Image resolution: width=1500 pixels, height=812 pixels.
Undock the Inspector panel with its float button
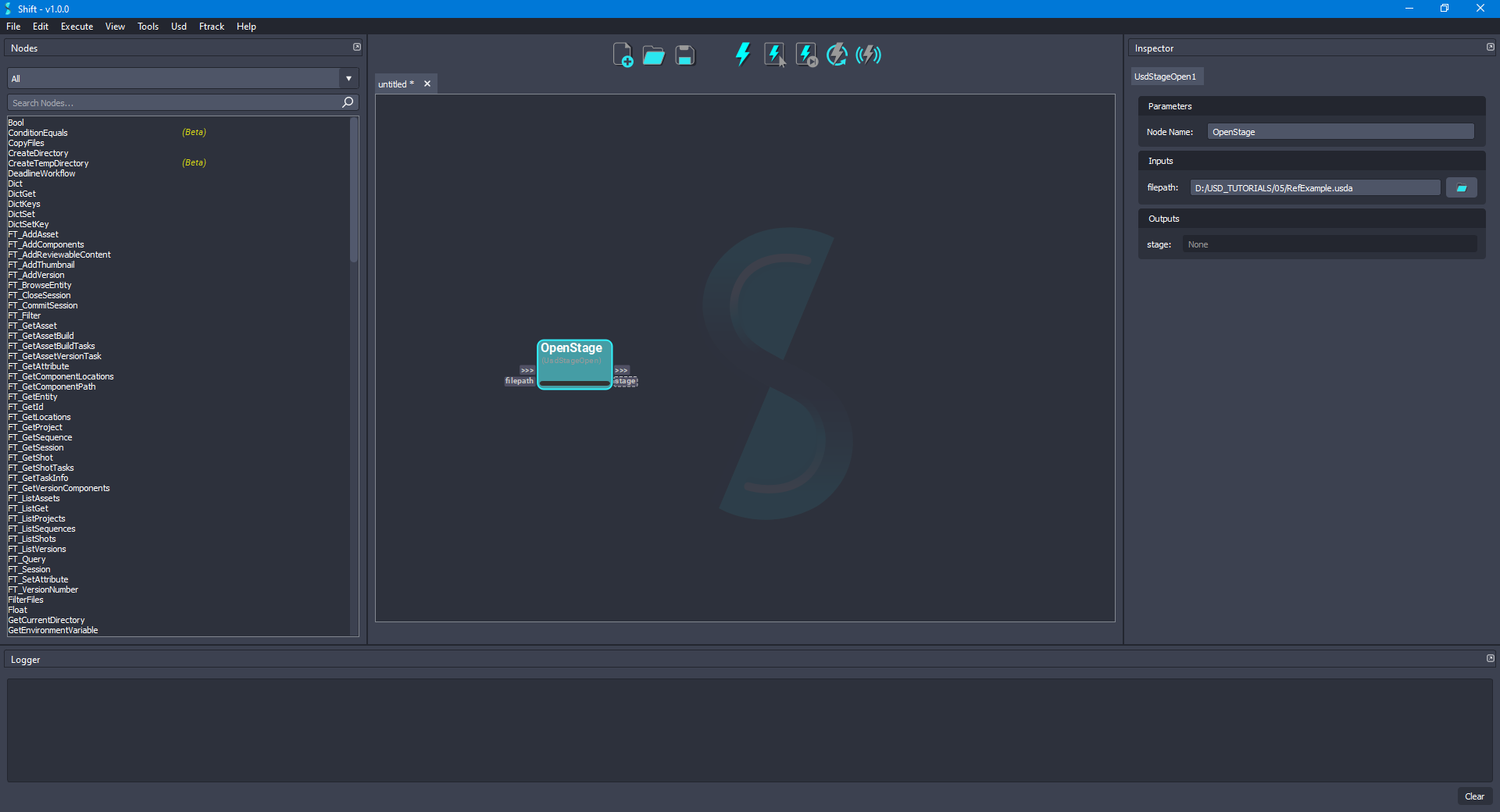(x=1490, y=48)
